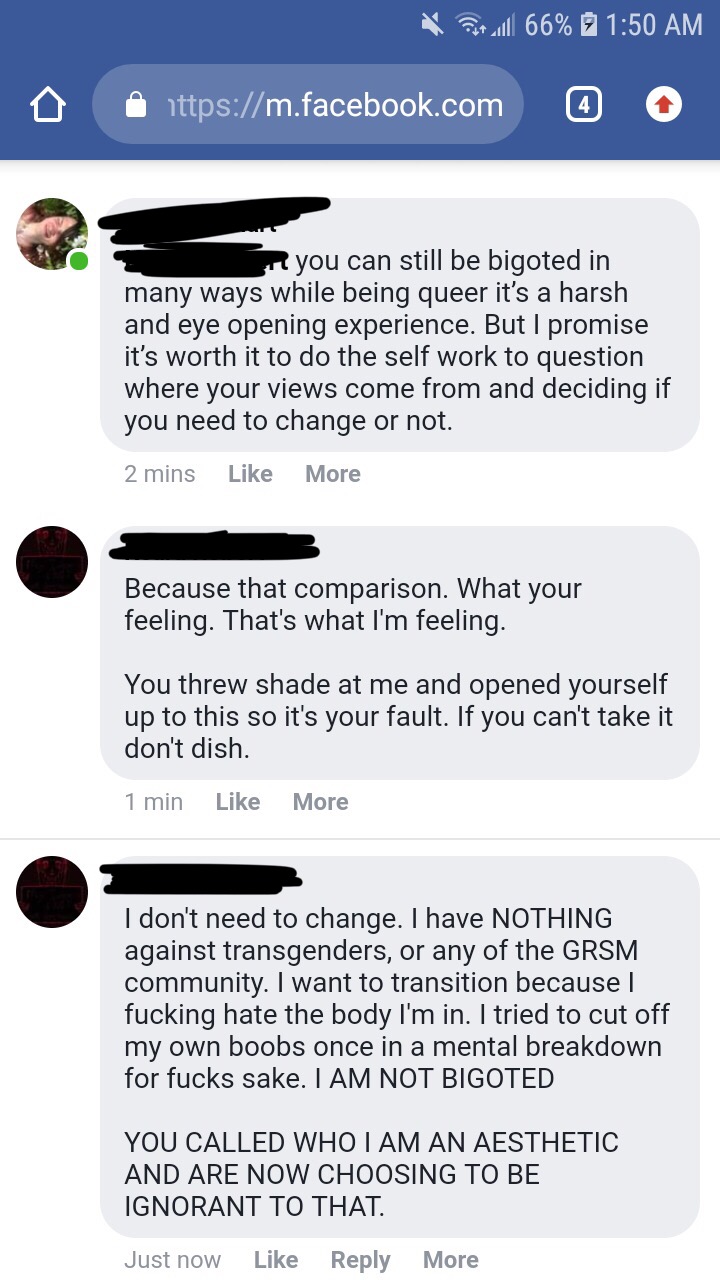
Task: Open More options on the Just now comment
Action: (451, 1260)
